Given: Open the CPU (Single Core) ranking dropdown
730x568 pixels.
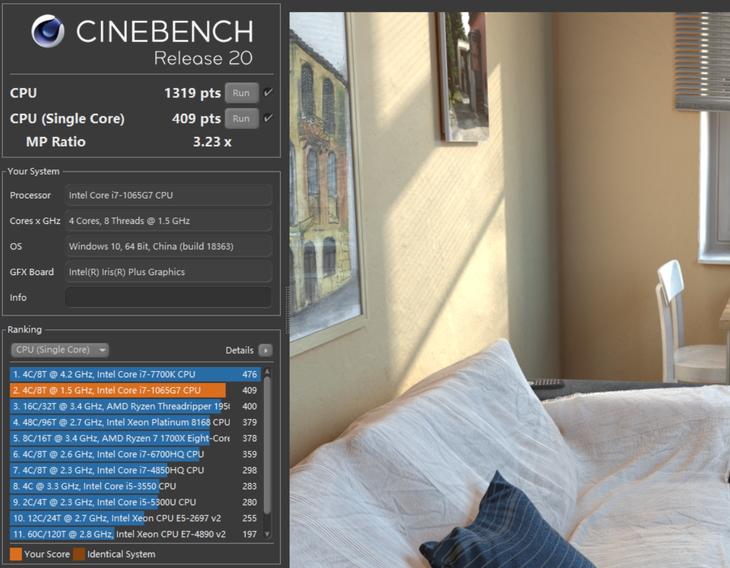Looking at the screenshot, I should [60, 350].
